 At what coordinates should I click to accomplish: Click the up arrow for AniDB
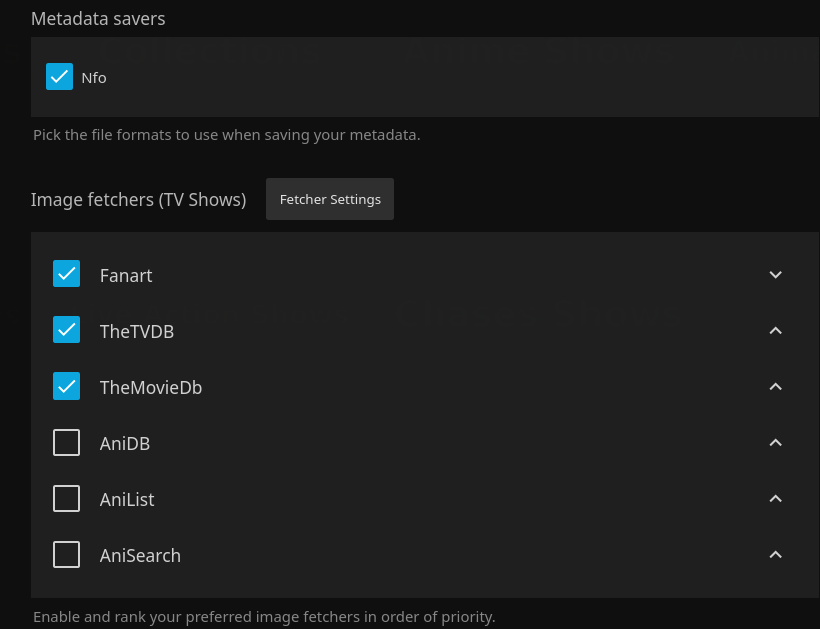(775, 443)
